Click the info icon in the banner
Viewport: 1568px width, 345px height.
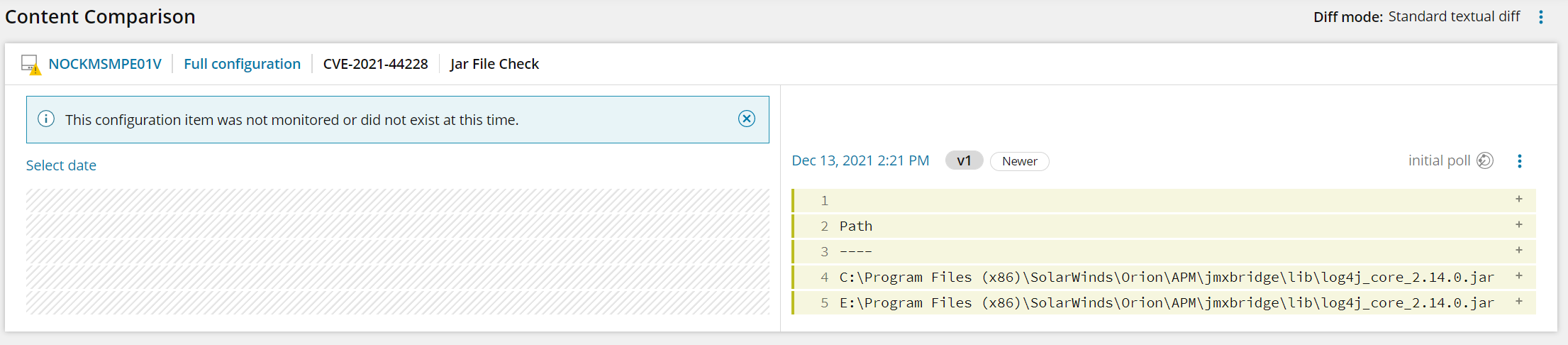coord(46,119)
